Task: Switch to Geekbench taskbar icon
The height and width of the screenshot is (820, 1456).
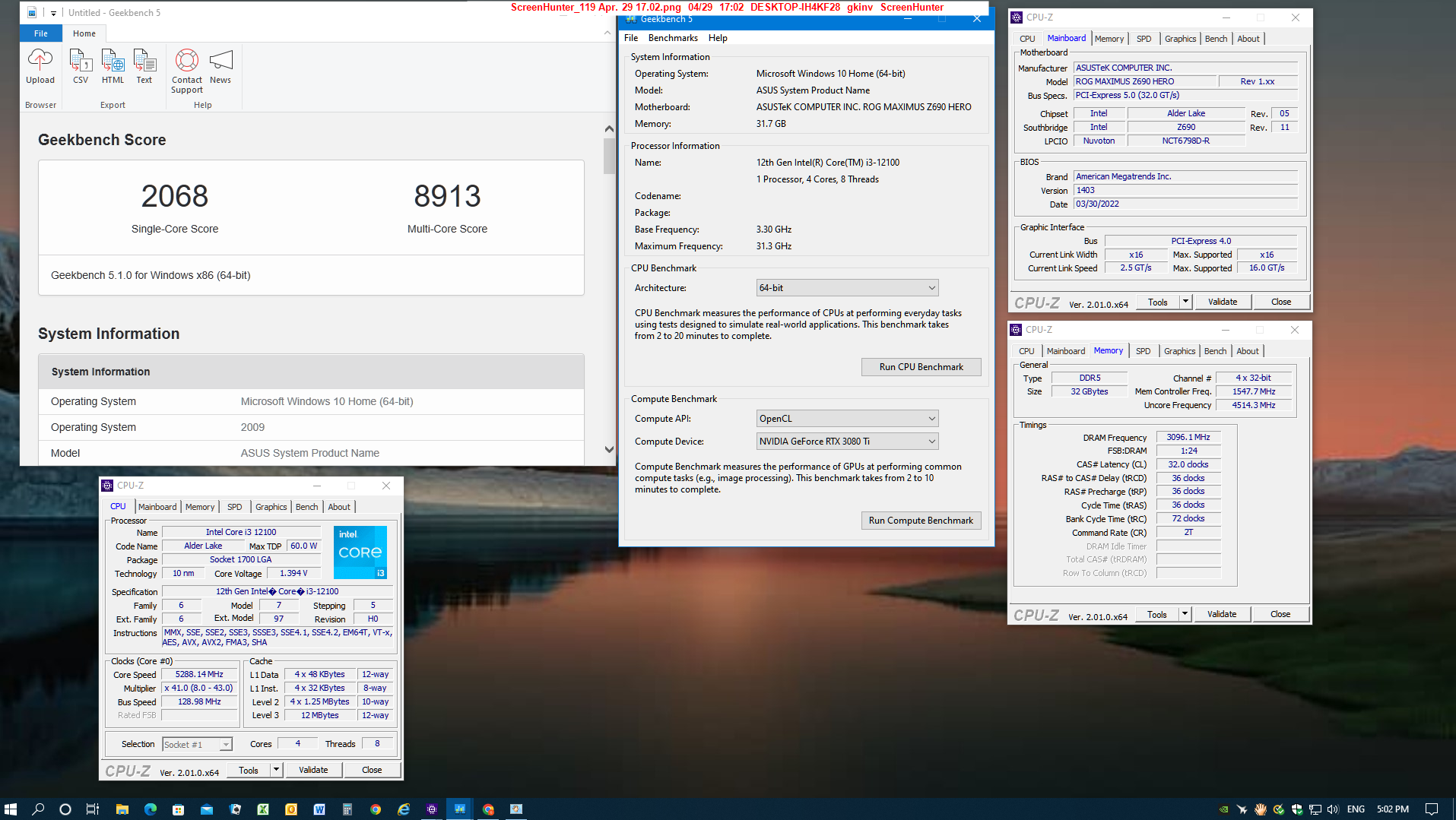Action: (459, 809)
